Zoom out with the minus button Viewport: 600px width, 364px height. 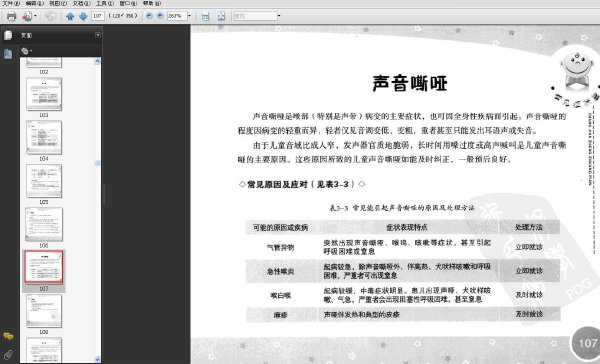point(149,16)
